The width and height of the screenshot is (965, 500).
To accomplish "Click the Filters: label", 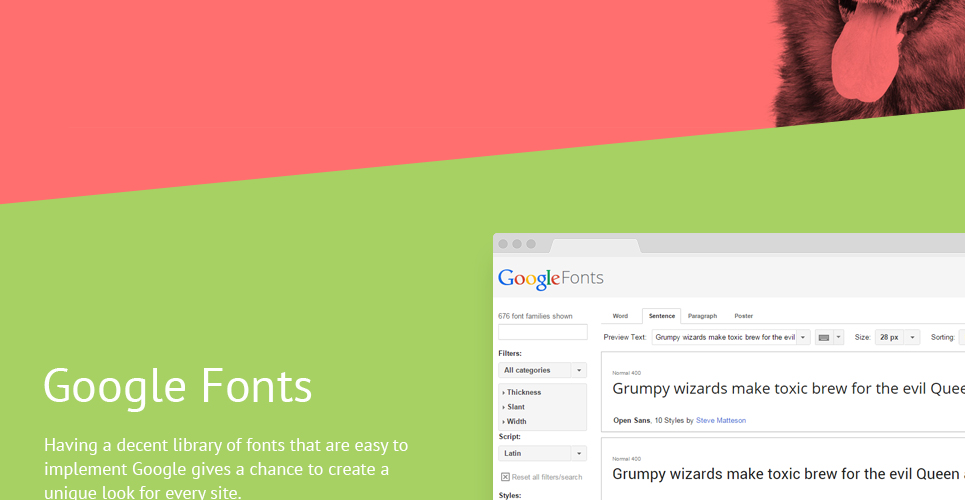I will (x=510, y=353).
